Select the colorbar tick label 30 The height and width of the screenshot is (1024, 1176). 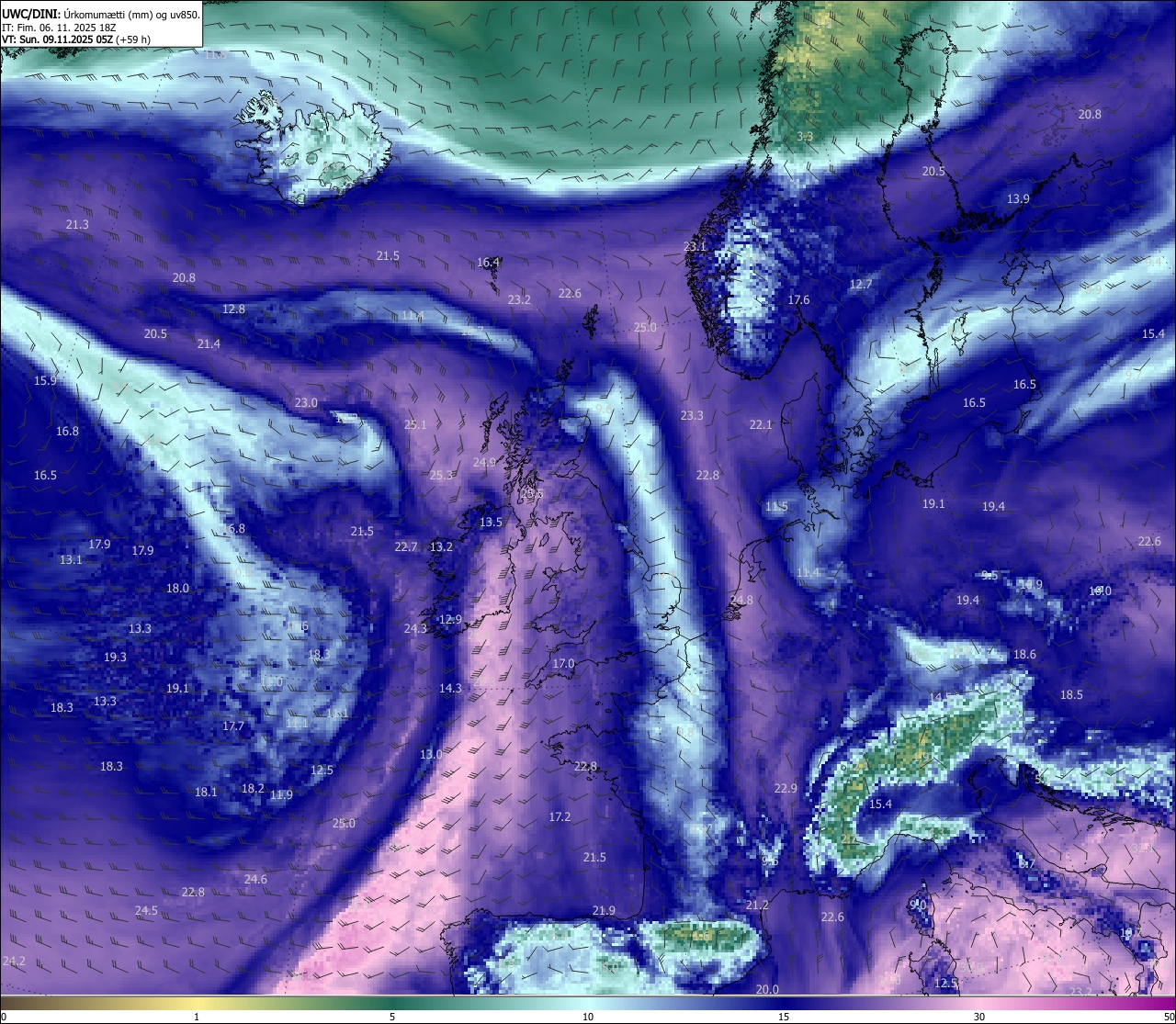tap(979, 1017)
